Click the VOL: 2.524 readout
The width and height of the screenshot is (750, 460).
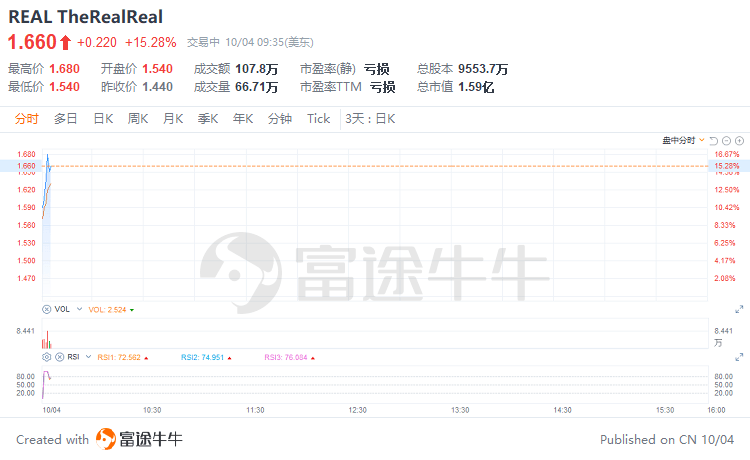click(x=108, y=310)
